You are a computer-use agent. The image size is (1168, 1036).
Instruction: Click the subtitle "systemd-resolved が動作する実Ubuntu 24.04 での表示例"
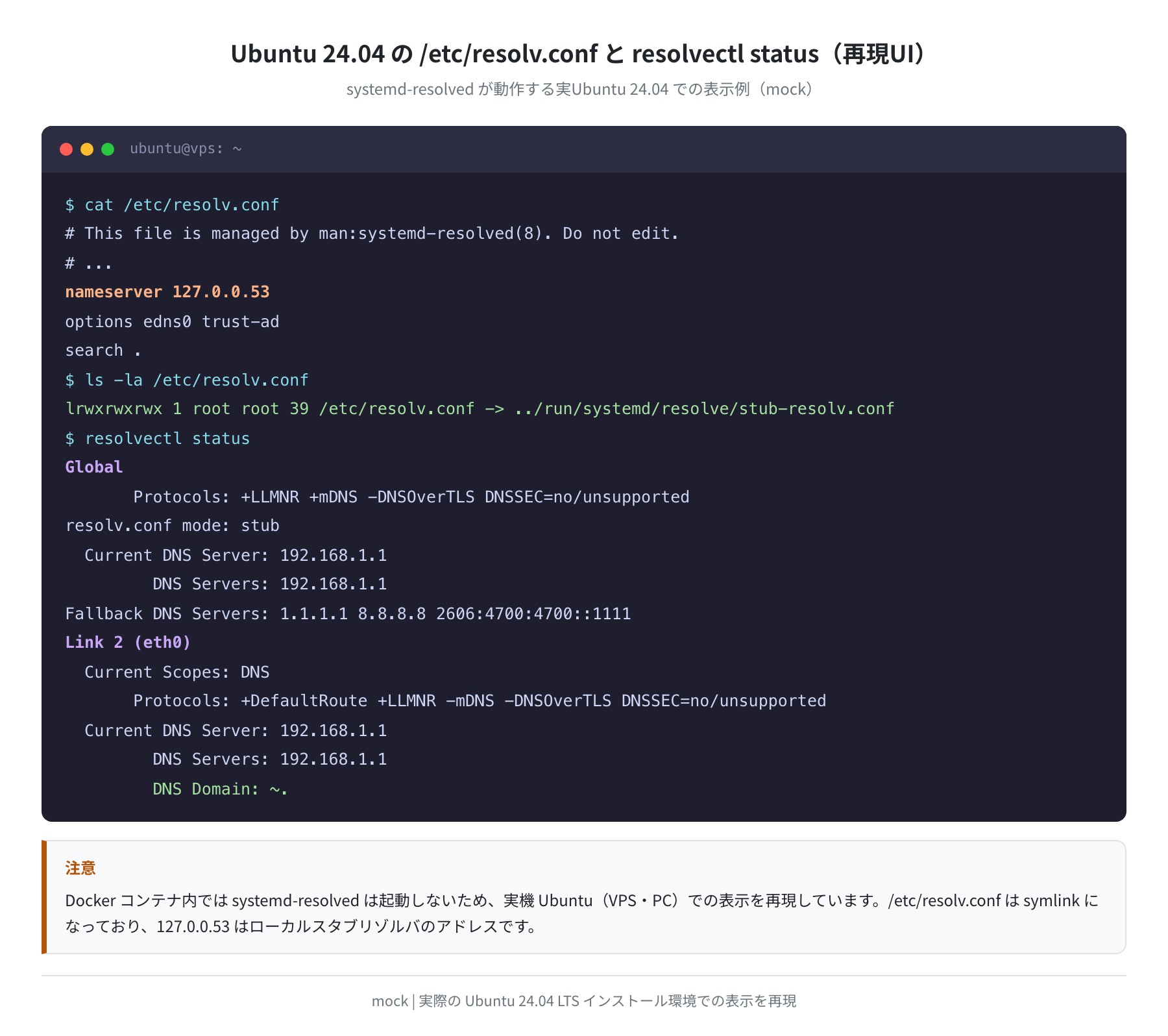coord(579,89)
